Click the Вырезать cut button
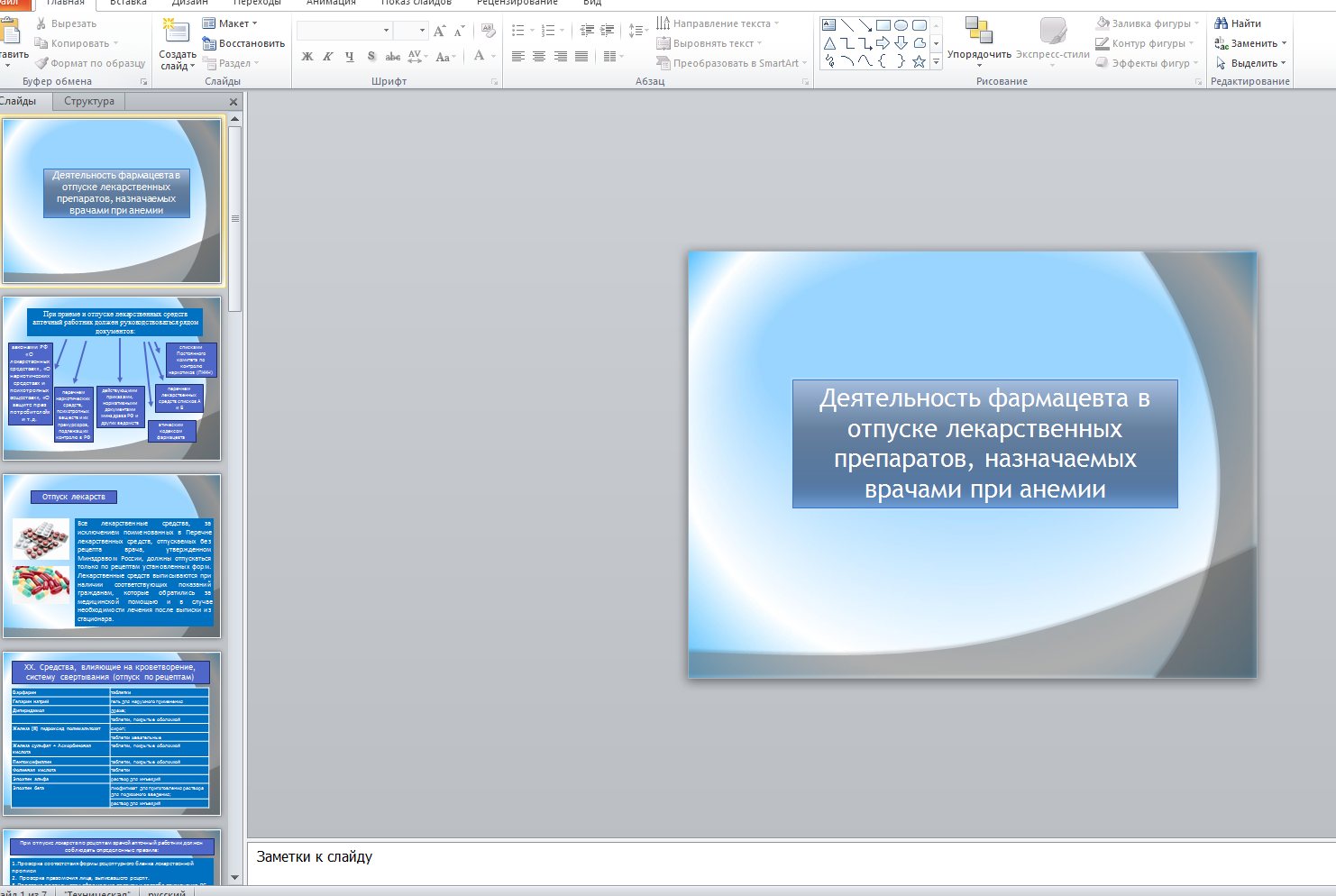The width and height of the screenshot is (1336, 896). [x=66, y=23]
